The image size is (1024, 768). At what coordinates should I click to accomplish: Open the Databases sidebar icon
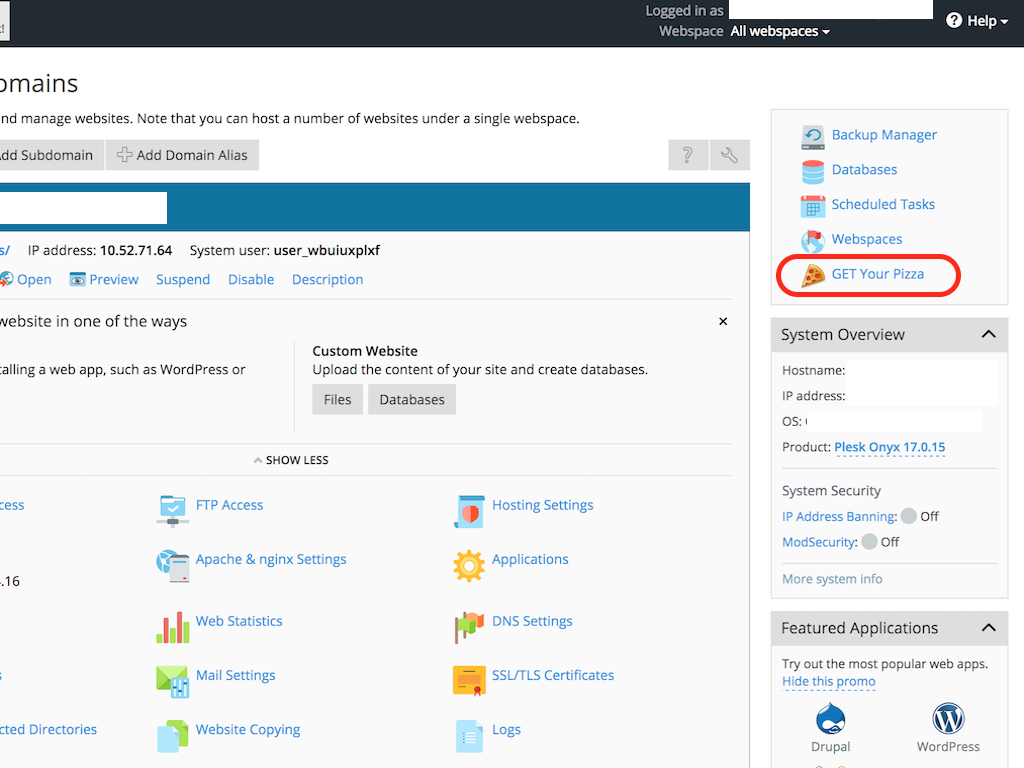813,171
